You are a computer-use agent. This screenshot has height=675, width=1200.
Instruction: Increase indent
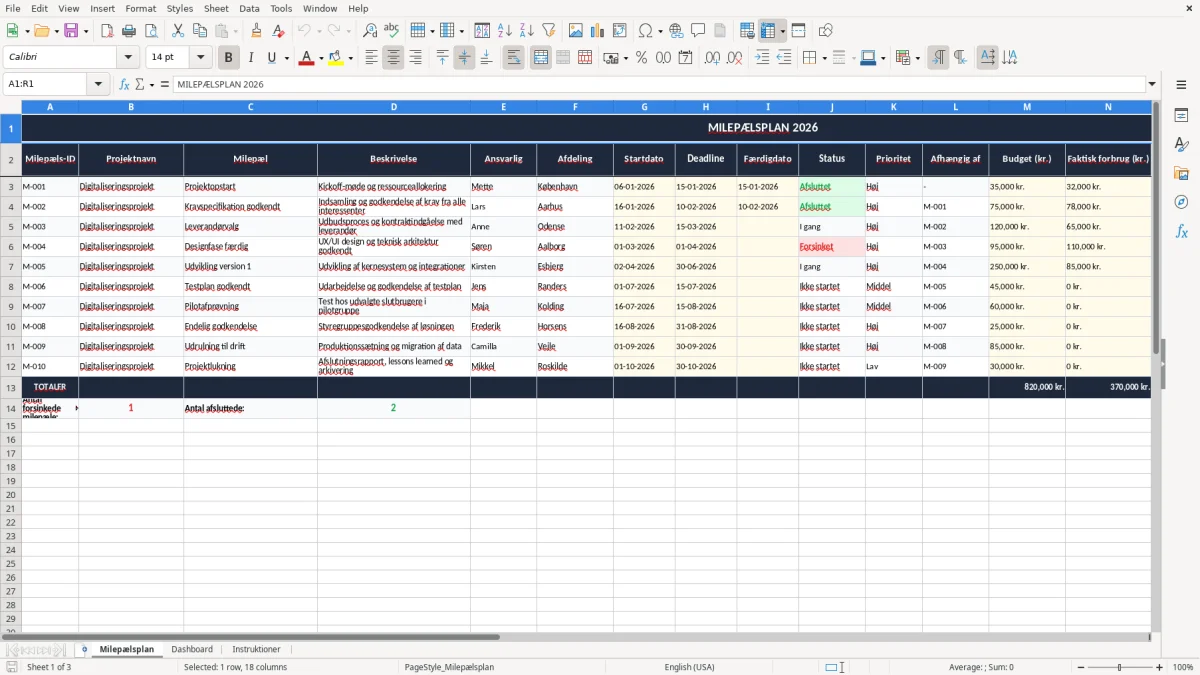(x=762, y=58)
